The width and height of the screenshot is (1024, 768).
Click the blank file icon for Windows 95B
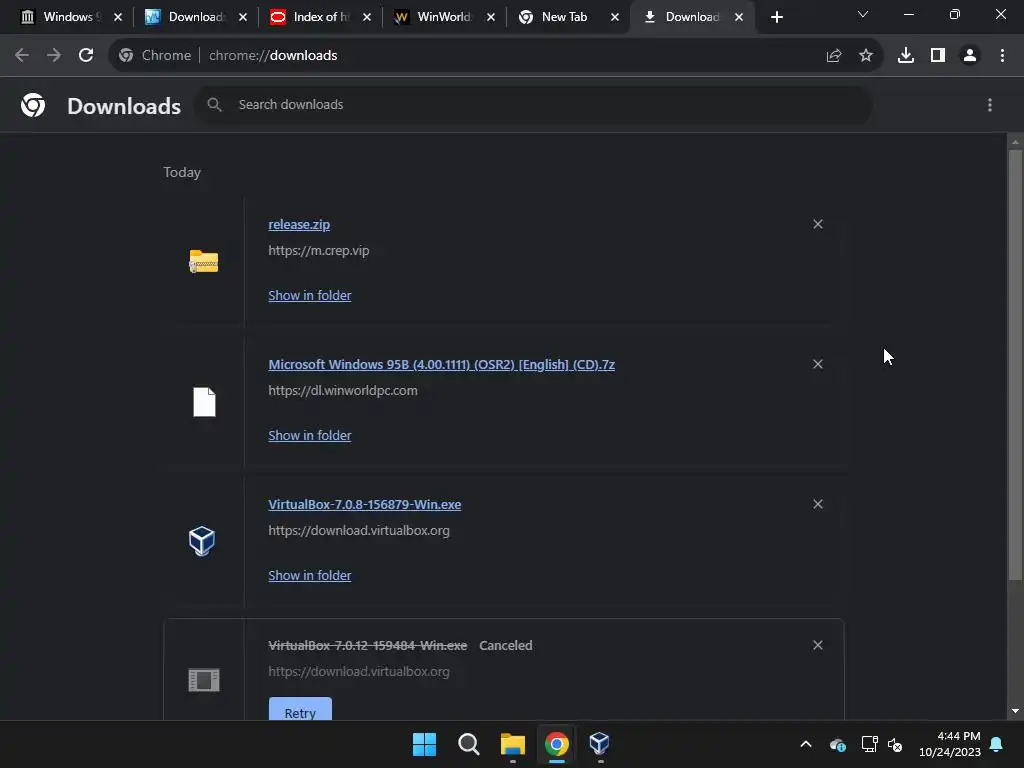click(x=204, y=402)
